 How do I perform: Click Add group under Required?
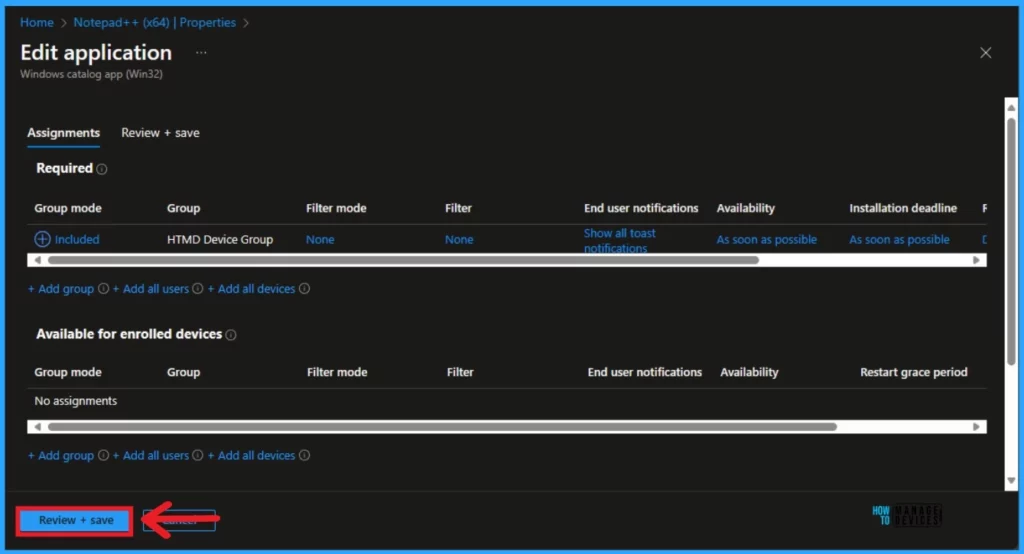click(61, 289)
